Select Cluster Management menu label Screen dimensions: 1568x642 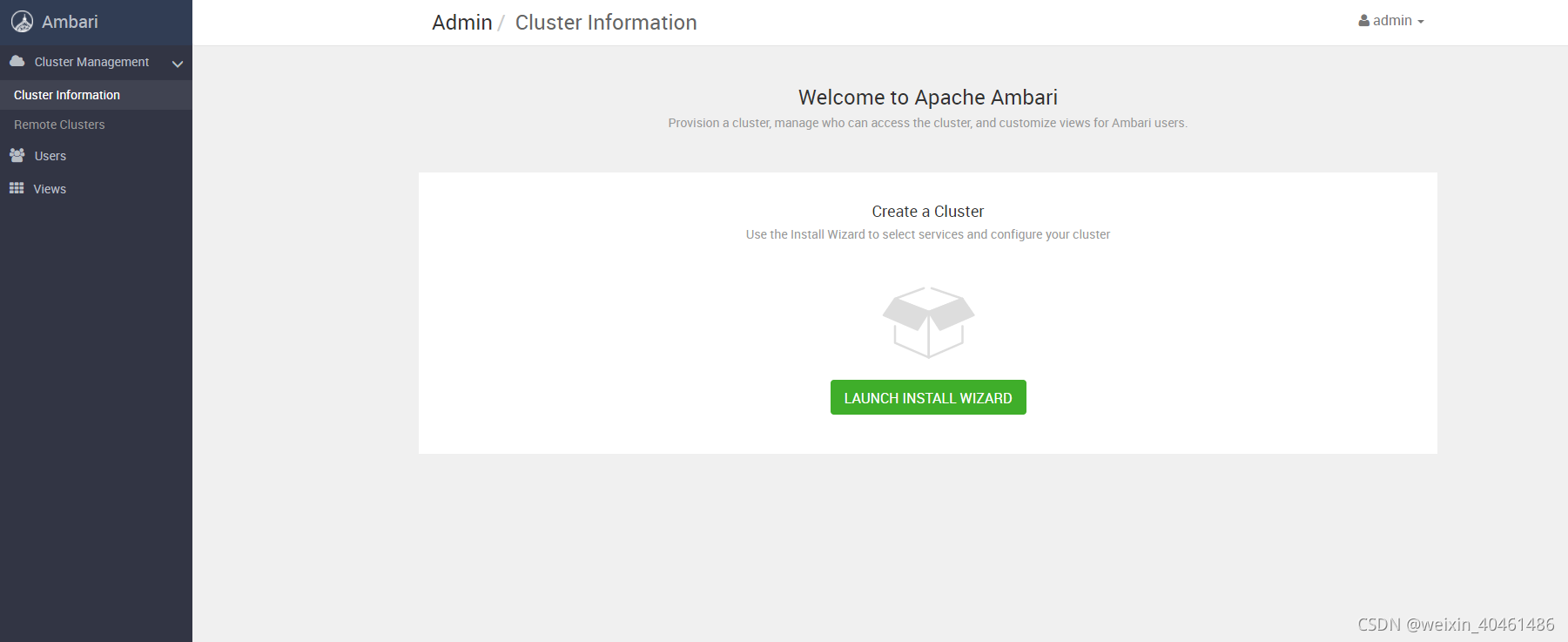click(91, 62)
